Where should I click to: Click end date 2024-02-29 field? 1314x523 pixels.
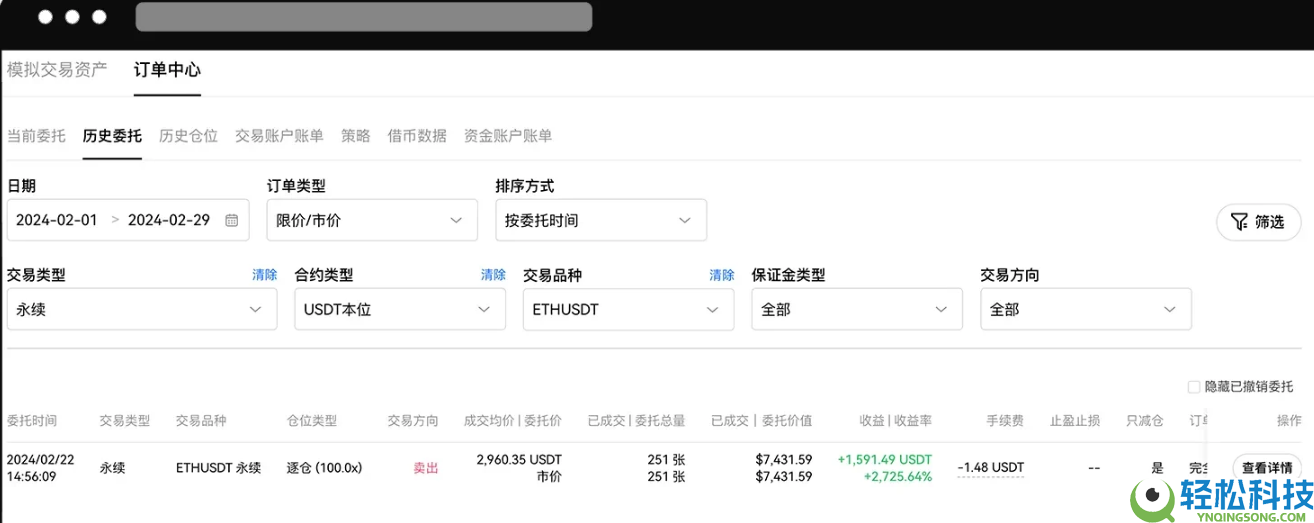click(169, 220)
